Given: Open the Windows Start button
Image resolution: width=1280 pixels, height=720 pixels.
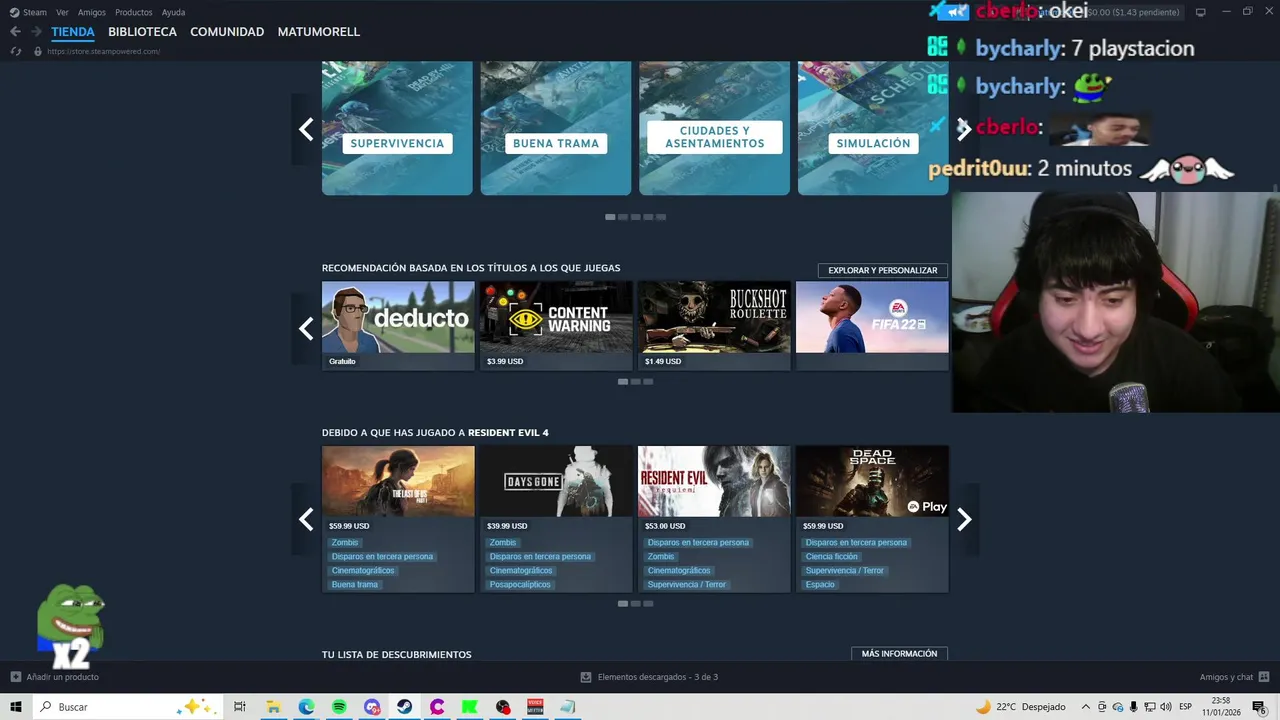Looking at the screenshot, I should [16, 707].
